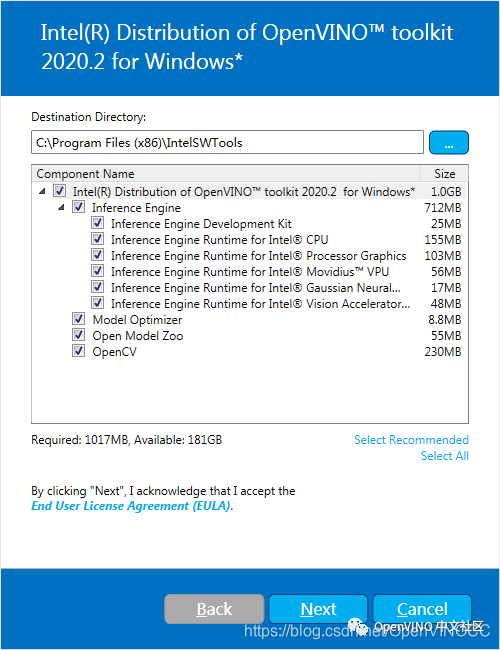Toggle Runtime for Processor Graphics checkbox
The height and width of the screenshot is (650, 500).
(98, 255)
